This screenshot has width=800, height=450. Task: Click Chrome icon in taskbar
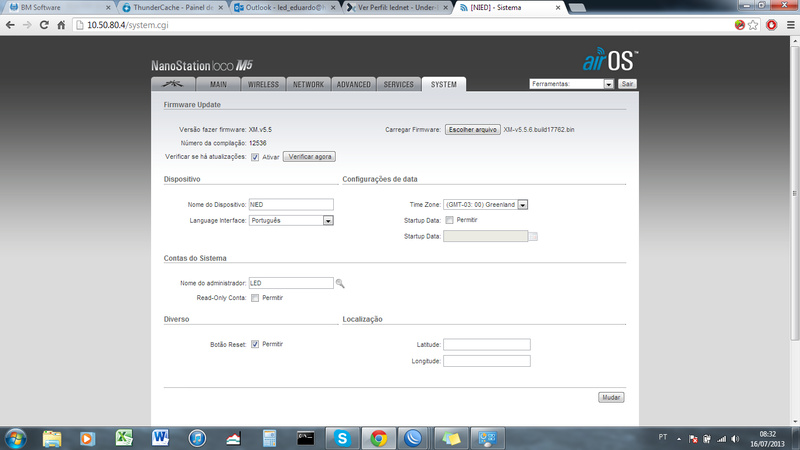pos(378,438)
